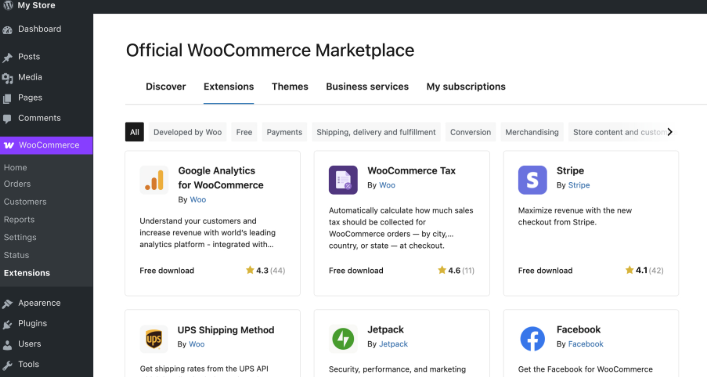Open WooCommerce Settings submenu item
This screenshot has height=377, width=707.
pos(20,237)
